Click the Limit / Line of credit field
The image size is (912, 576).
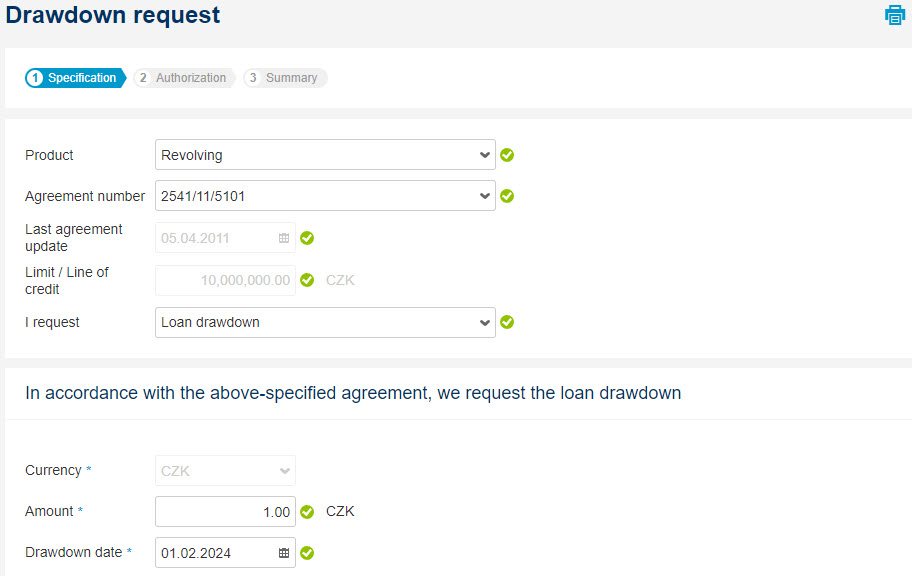(x=225, y=280)
